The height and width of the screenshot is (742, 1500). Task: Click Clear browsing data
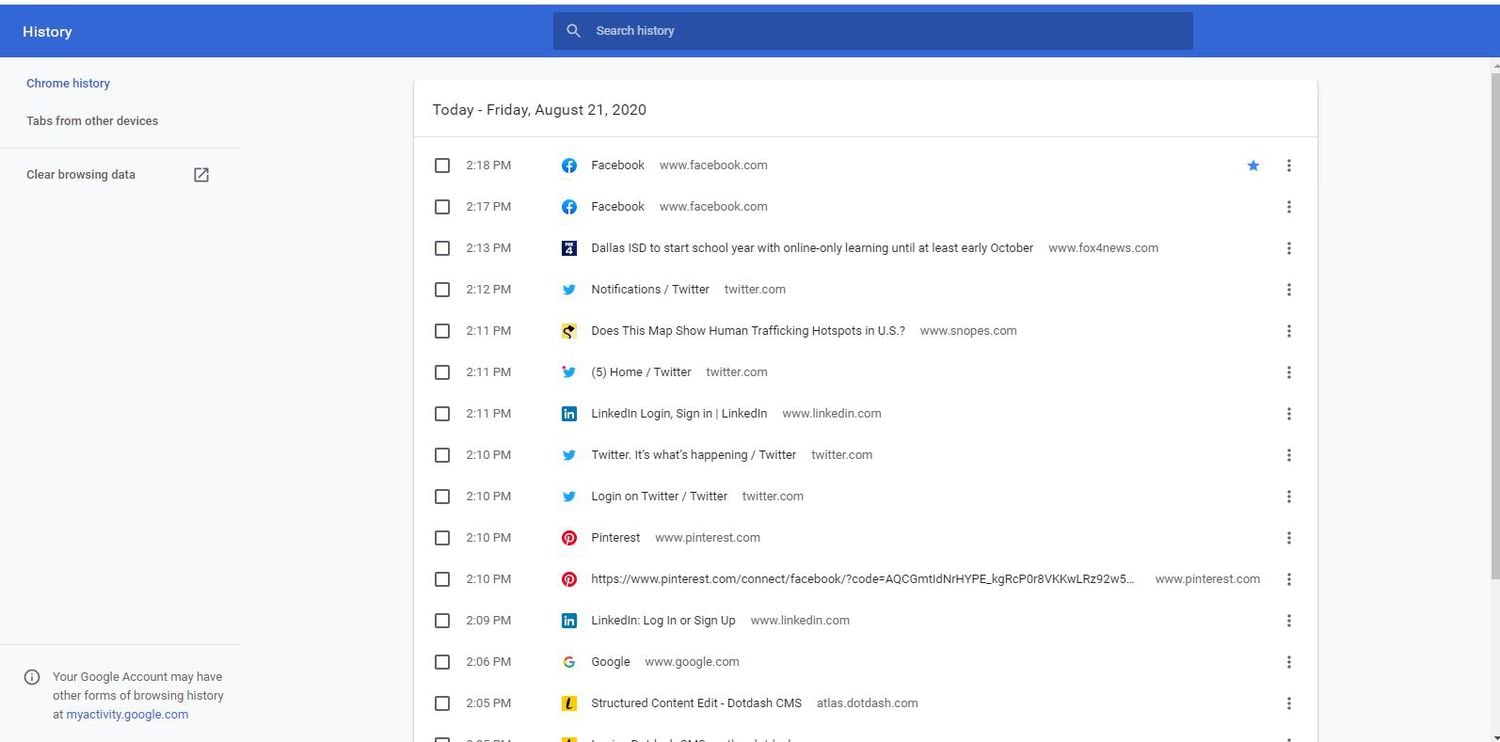point(81,174)
